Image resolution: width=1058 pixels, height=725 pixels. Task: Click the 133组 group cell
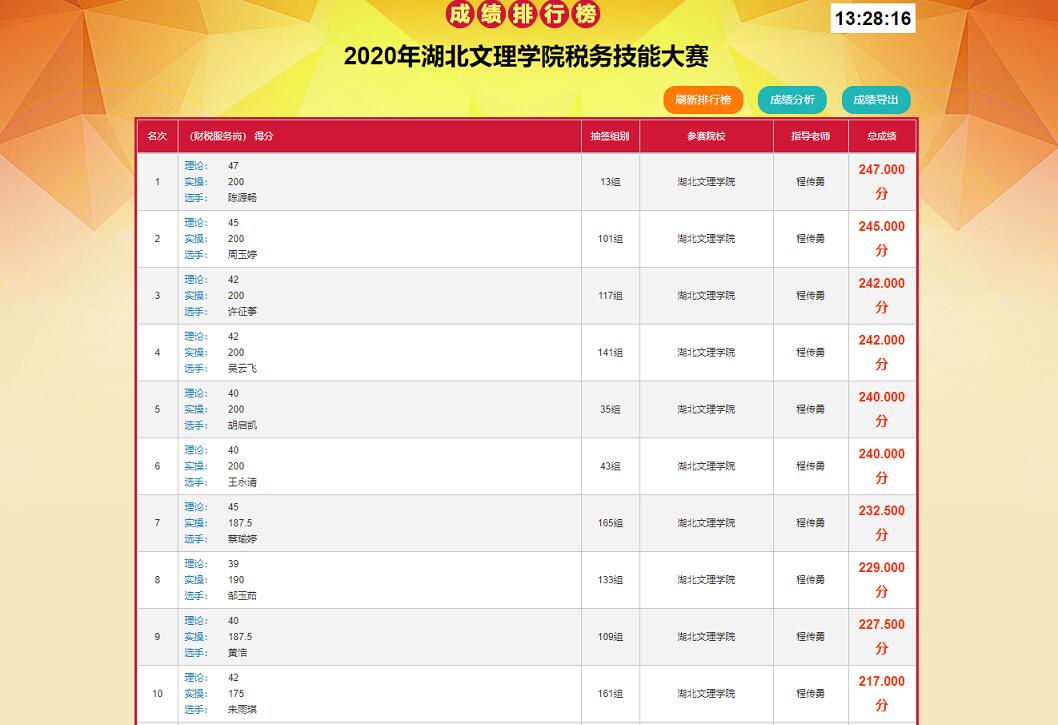pos(610,580)
